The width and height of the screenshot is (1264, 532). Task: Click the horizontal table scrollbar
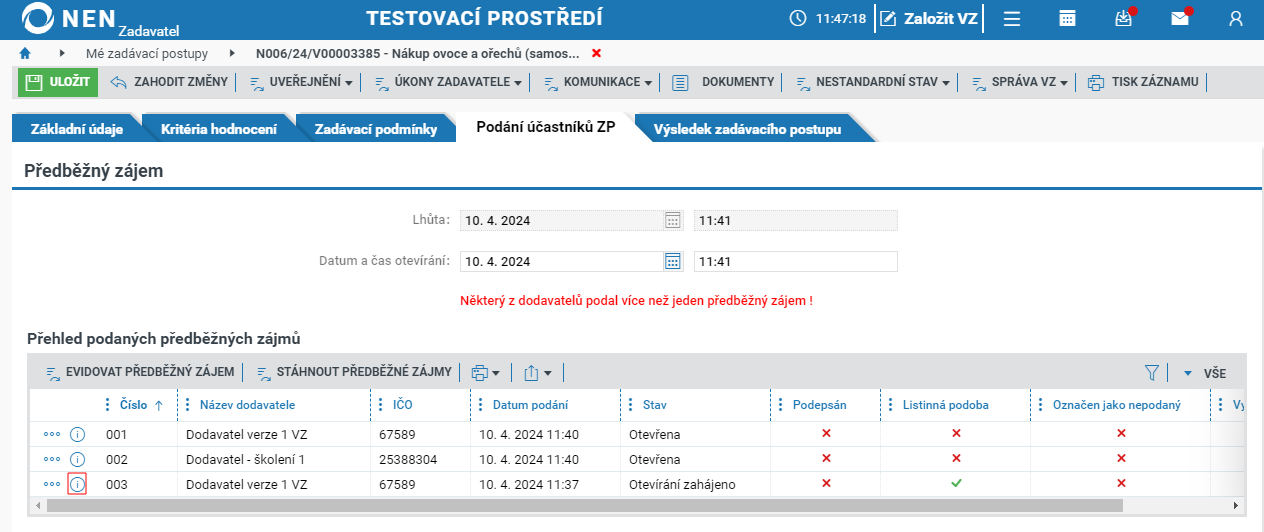(585, 506)
